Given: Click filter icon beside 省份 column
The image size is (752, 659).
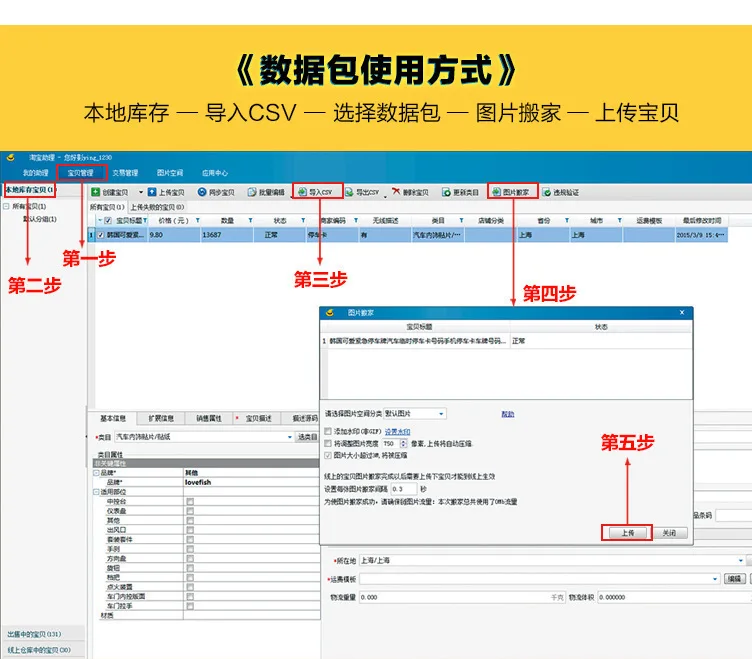Looking at the screenshot, I should coord(567,220).
